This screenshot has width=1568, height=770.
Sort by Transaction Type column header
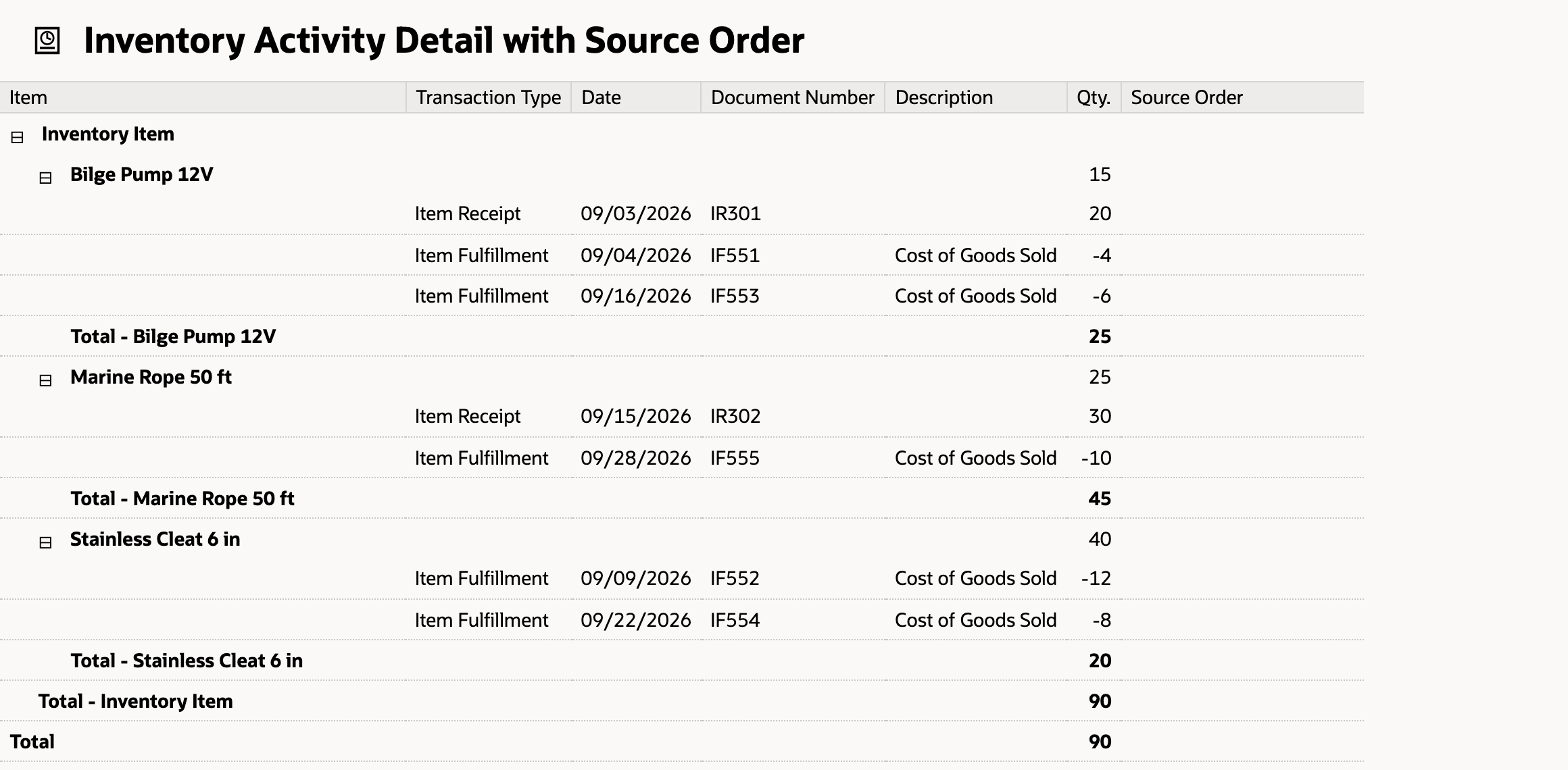coord(489,97)
